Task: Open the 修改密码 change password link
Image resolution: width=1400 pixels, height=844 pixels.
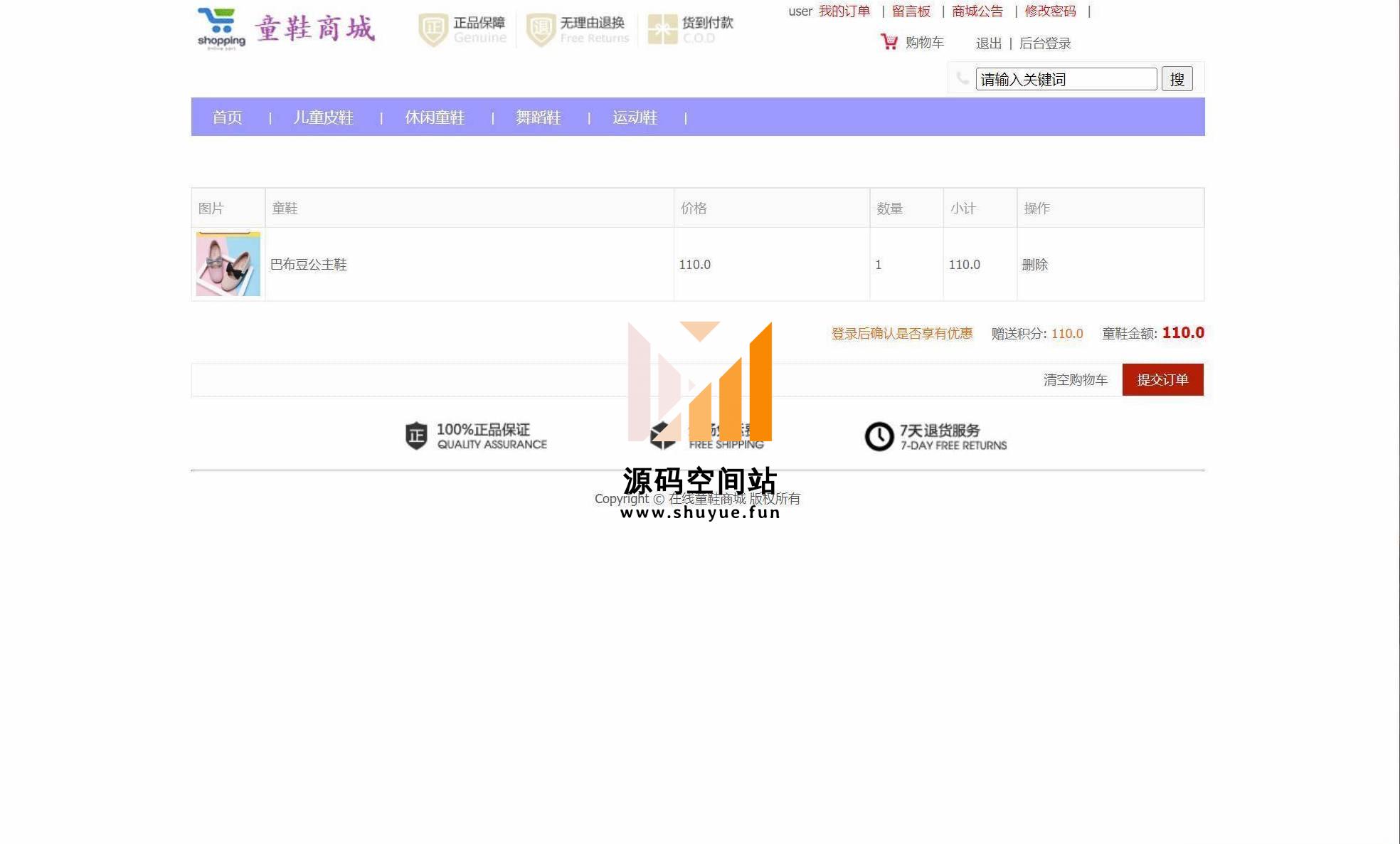Action: coord(1051,11)
